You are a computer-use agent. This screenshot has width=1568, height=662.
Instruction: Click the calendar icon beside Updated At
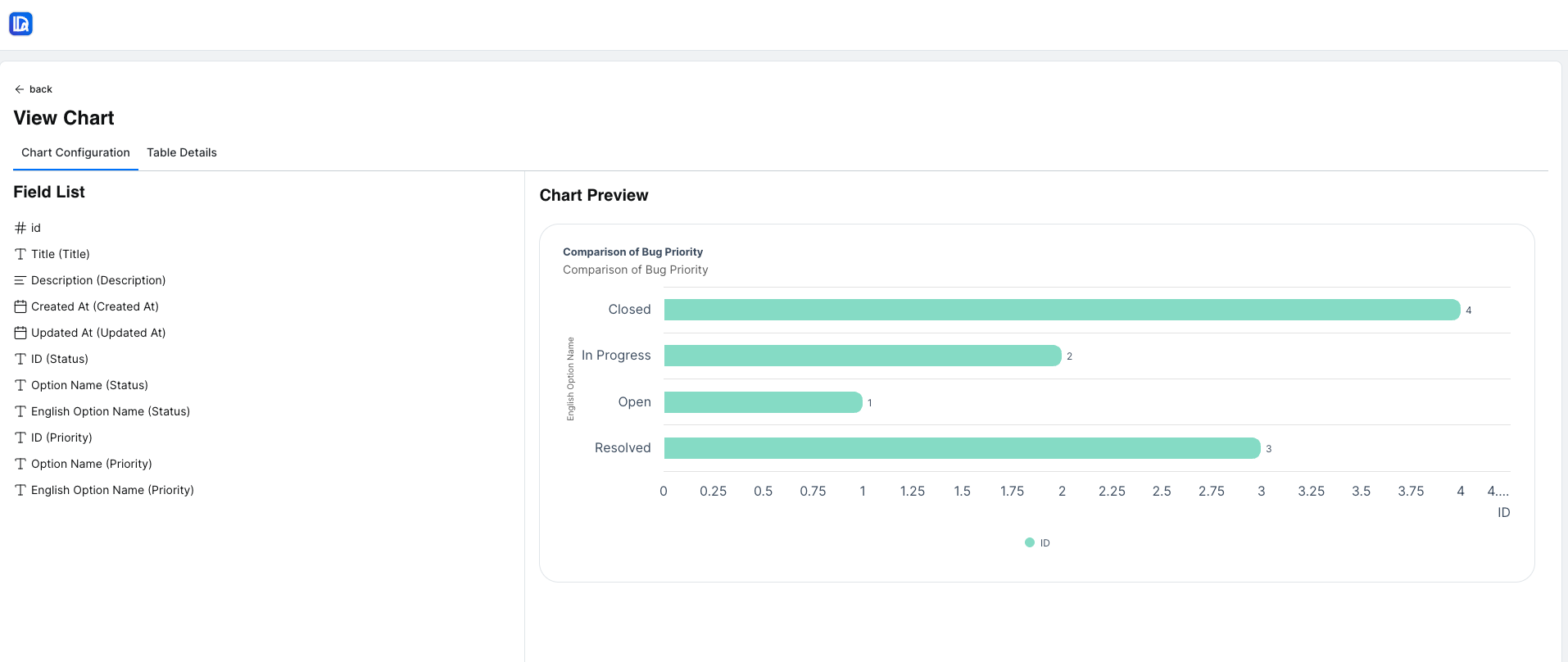point(20,333)
